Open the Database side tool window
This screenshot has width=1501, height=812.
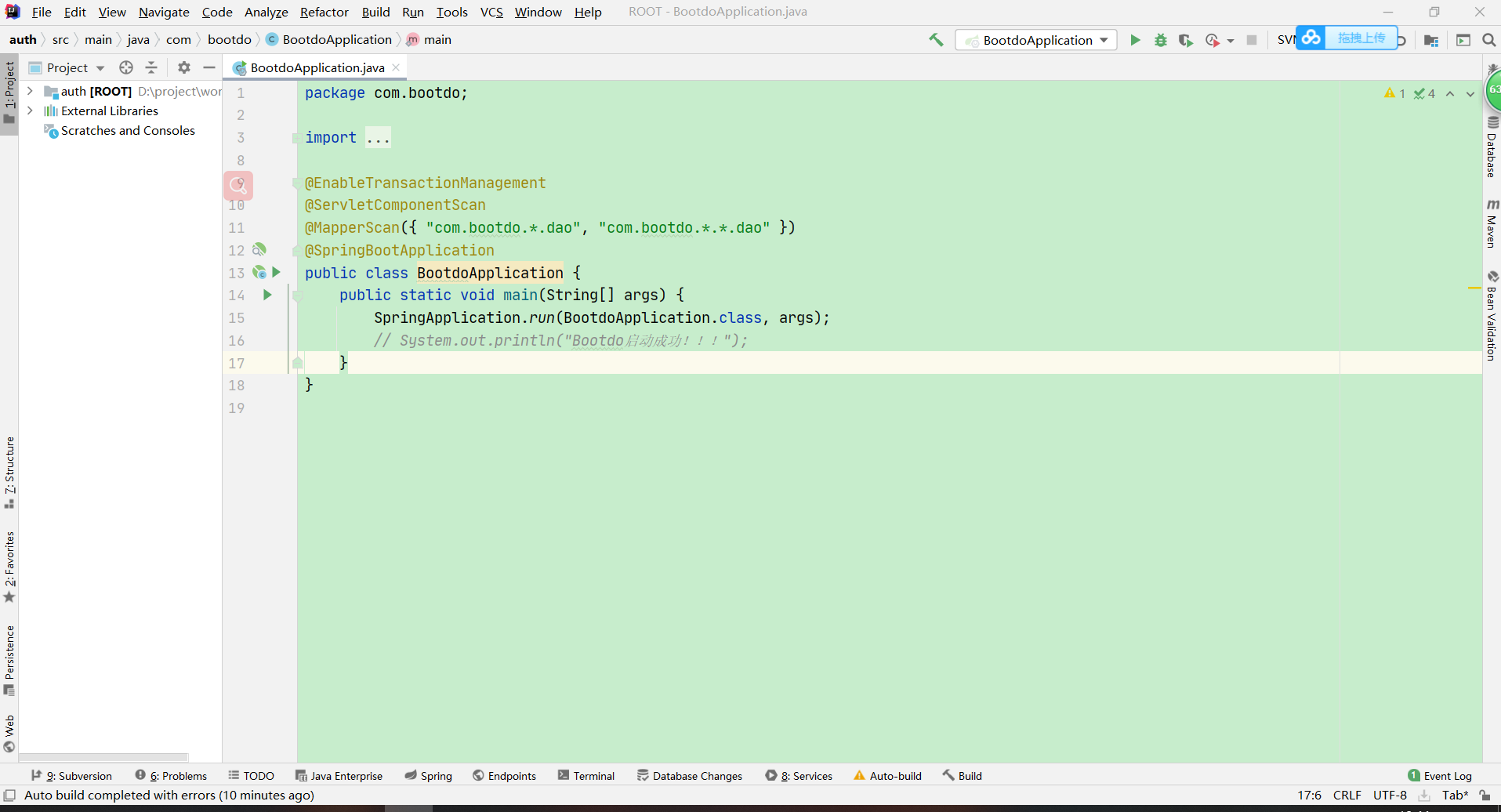pyautogui.click(x=1492, y=147)
